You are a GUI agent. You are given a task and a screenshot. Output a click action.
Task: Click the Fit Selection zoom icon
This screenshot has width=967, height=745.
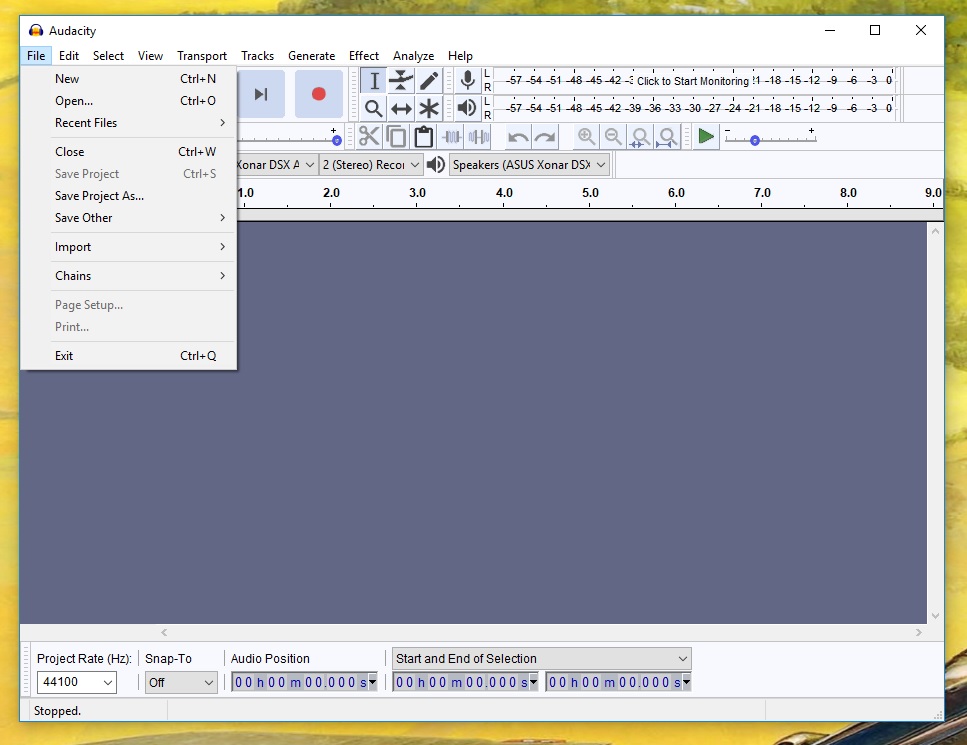tap(640, 136)
